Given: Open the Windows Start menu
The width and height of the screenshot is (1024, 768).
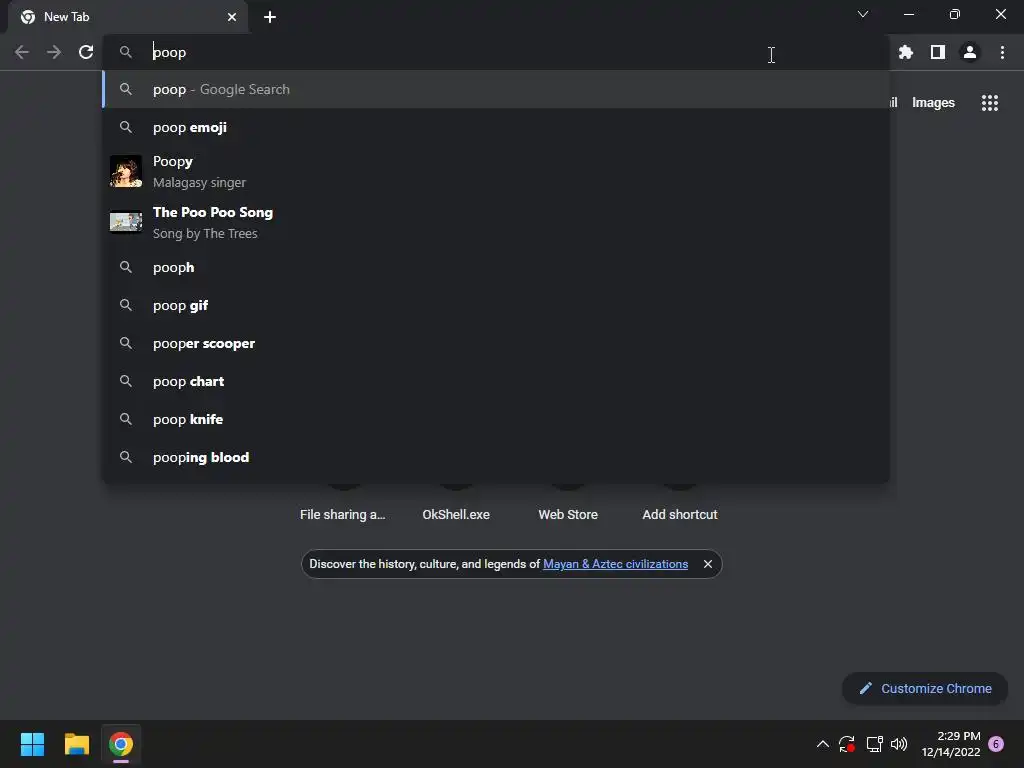Looking at the screenshot, I should (x=32, y=744).
